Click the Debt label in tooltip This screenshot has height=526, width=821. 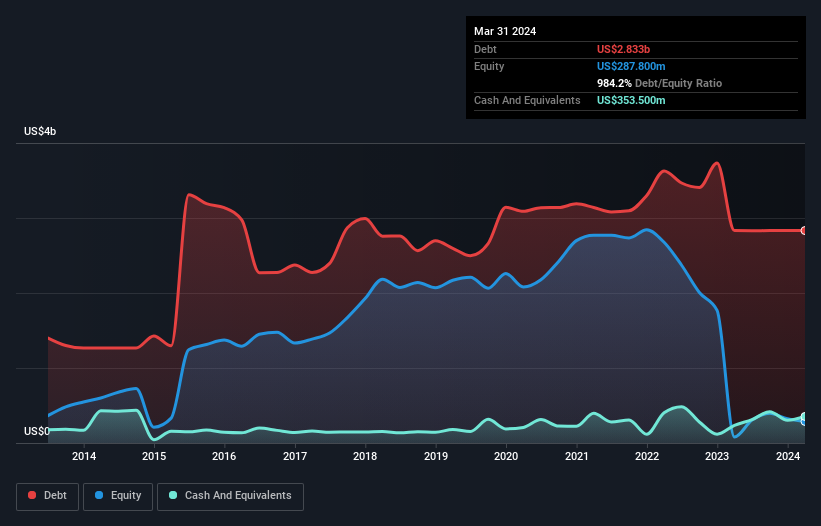[485, 49]
